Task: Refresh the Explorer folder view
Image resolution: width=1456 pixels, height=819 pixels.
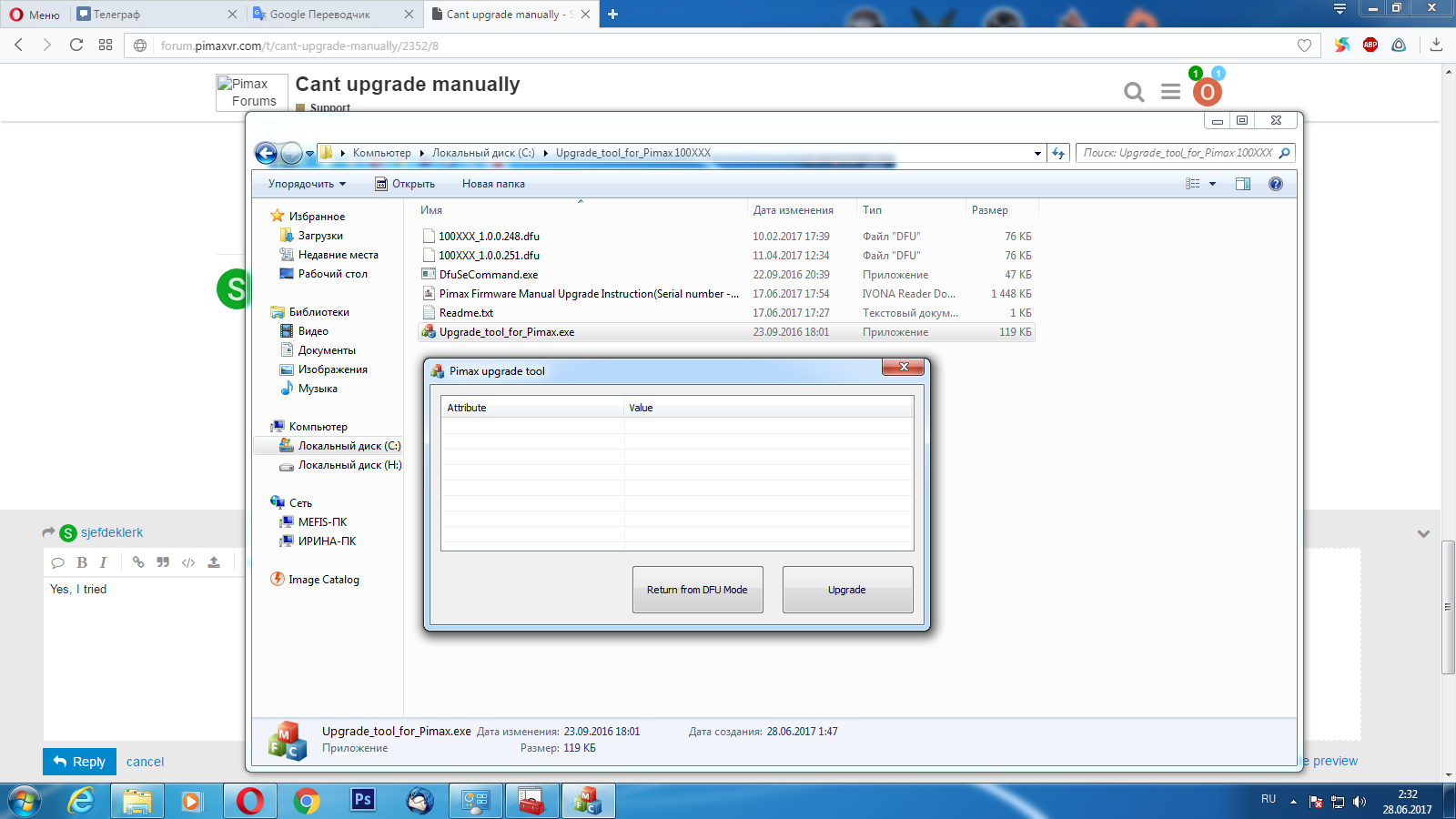Action: [1058, 153]
